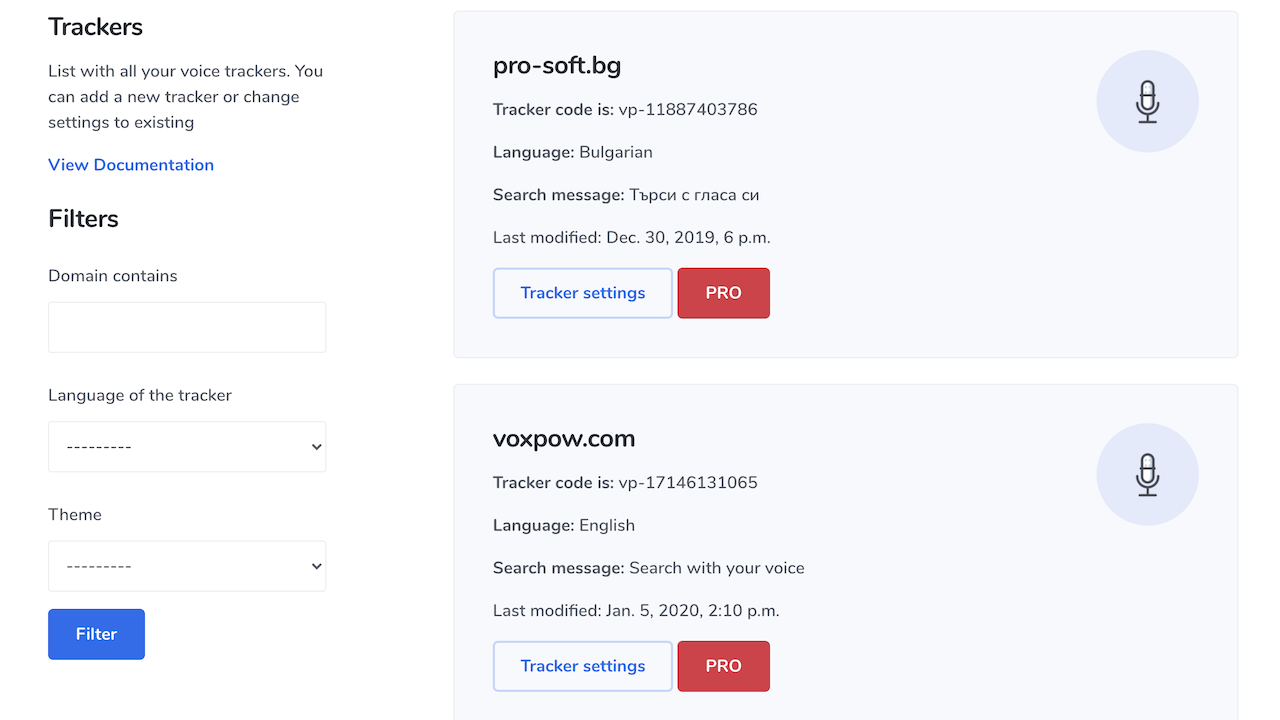Click the "Language of the tracker" label
Image resolution: width=1280 pixels, height=720 pixels.
140,395
